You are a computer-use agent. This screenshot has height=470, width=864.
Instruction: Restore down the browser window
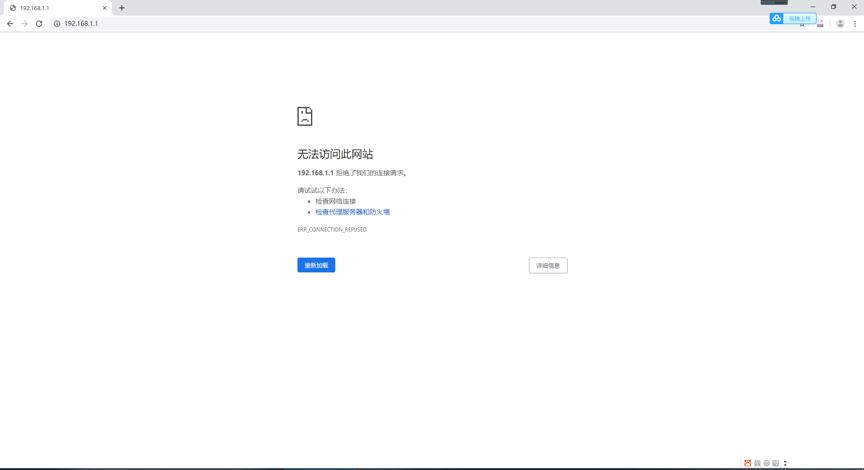pos(834,7)
